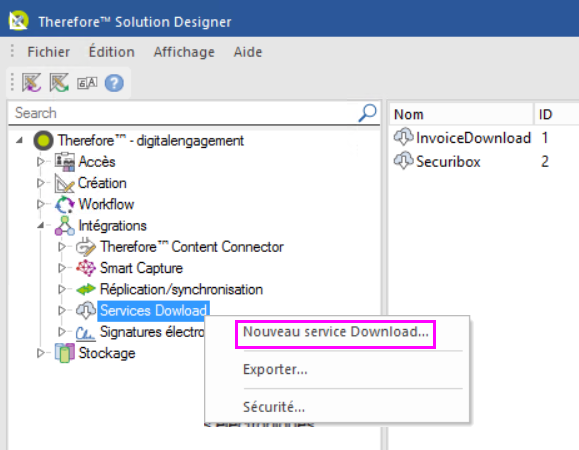Screen dimensions: 579x450
Task: Click the Signatures électroniques pen icon
Action: pos(86,332)
